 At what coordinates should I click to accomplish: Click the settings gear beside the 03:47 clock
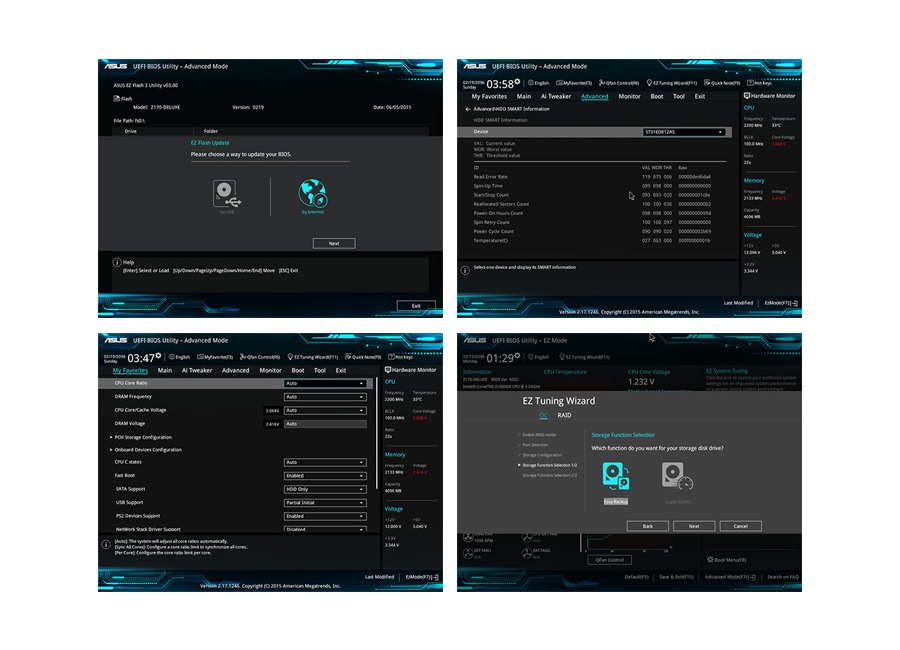158,355
